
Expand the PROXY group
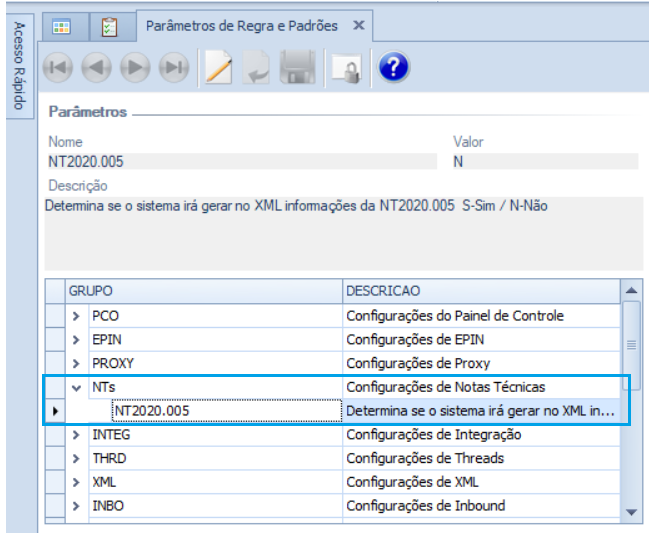pos(76,363)
